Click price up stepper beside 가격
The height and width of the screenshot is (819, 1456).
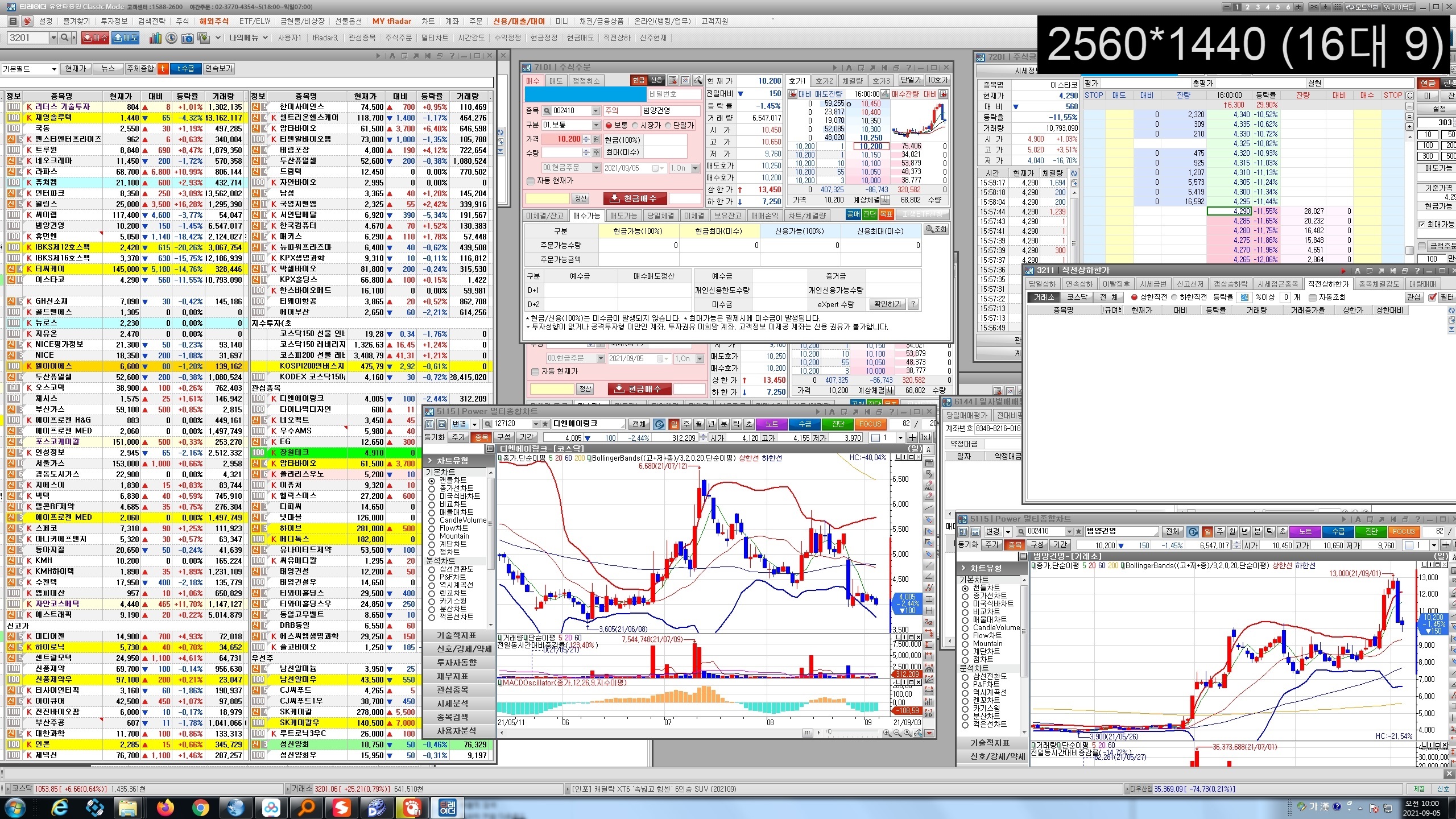[x=586, y=137]
